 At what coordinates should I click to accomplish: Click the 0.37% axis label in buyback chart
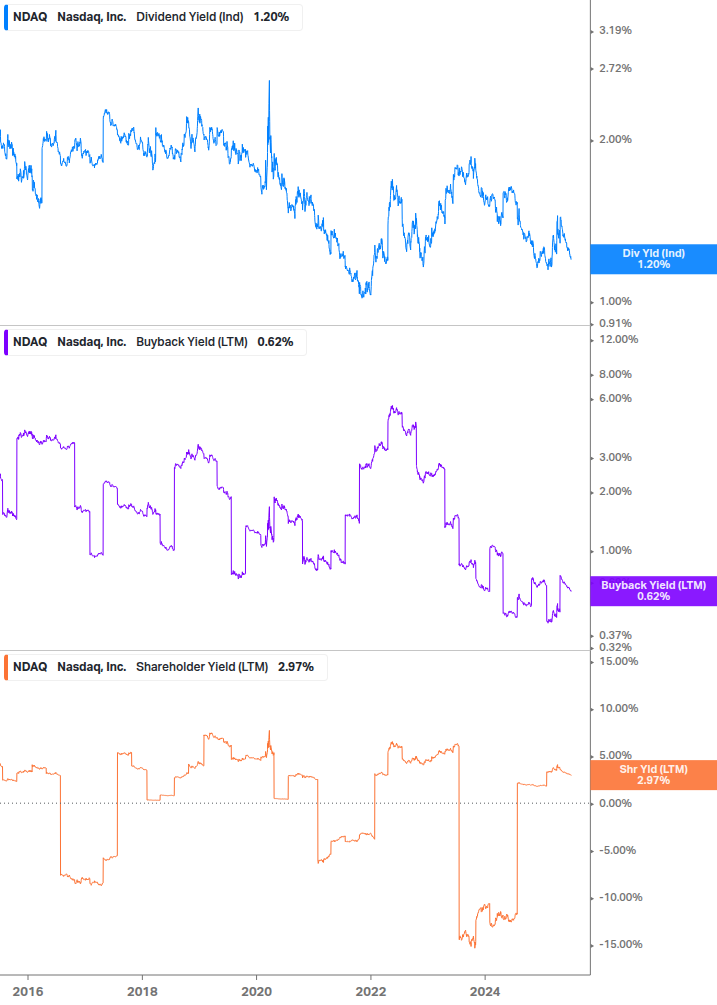pyautogui.click(x=615, y=635)
